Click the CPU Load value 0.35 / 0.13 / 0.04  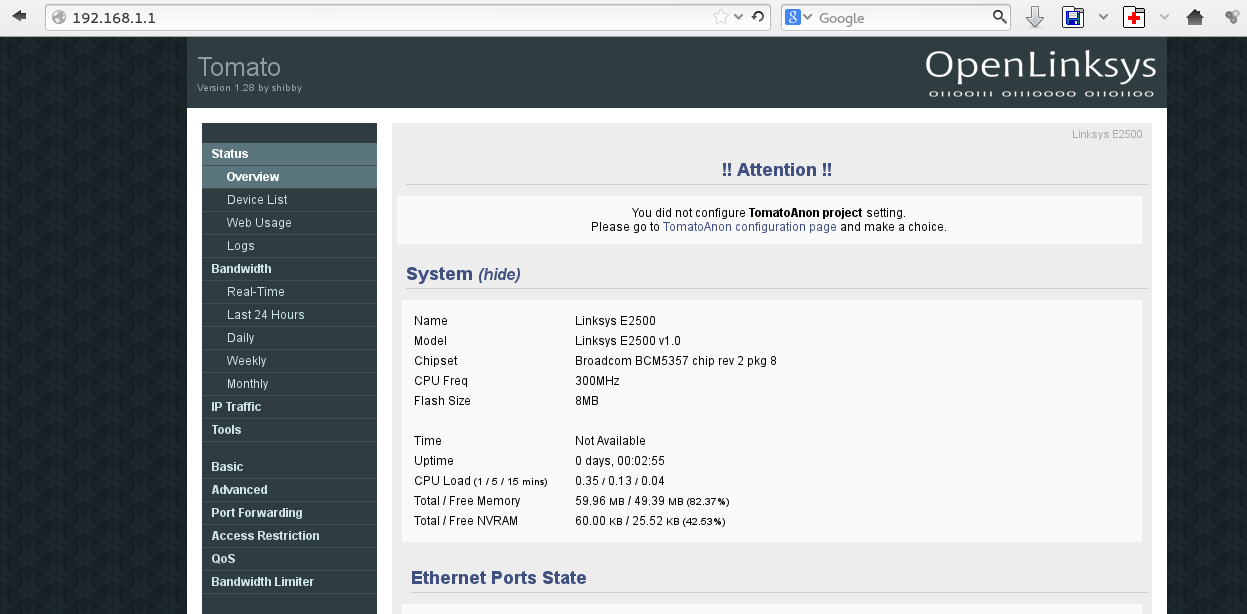(620, 481)
